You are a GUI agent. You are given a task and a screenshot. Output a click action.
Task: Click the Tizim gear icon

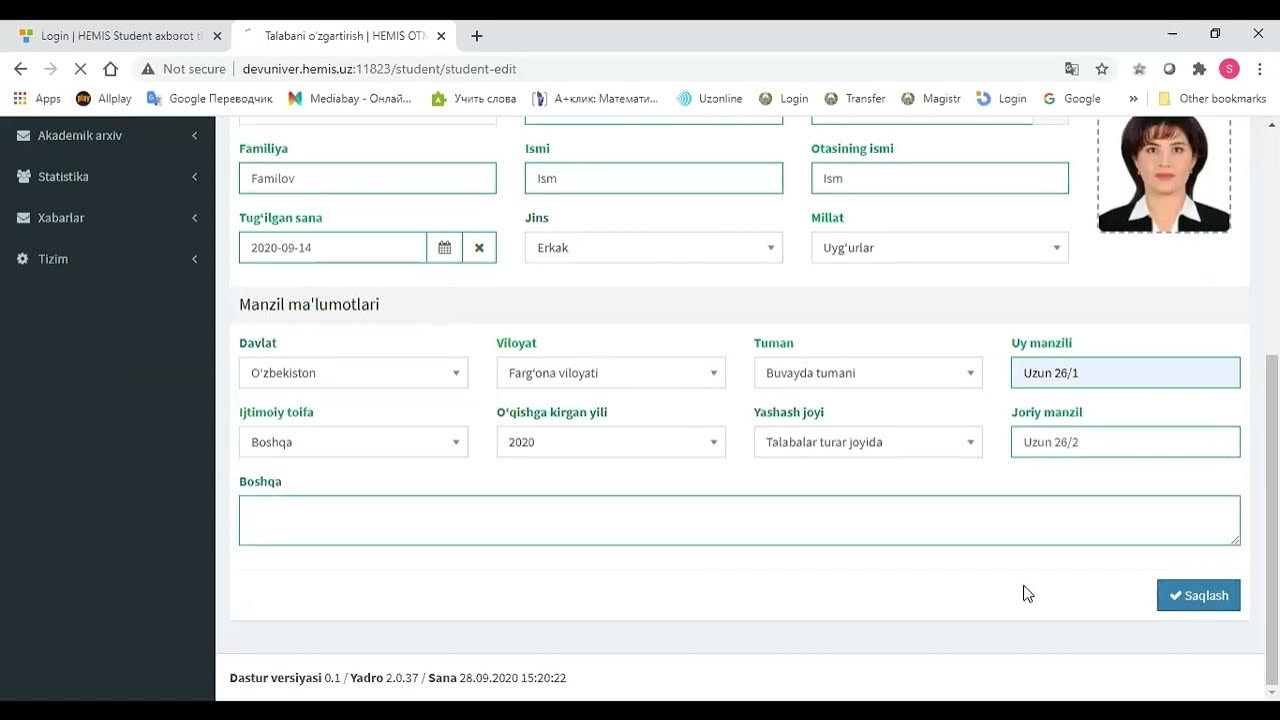click(23, 258)
